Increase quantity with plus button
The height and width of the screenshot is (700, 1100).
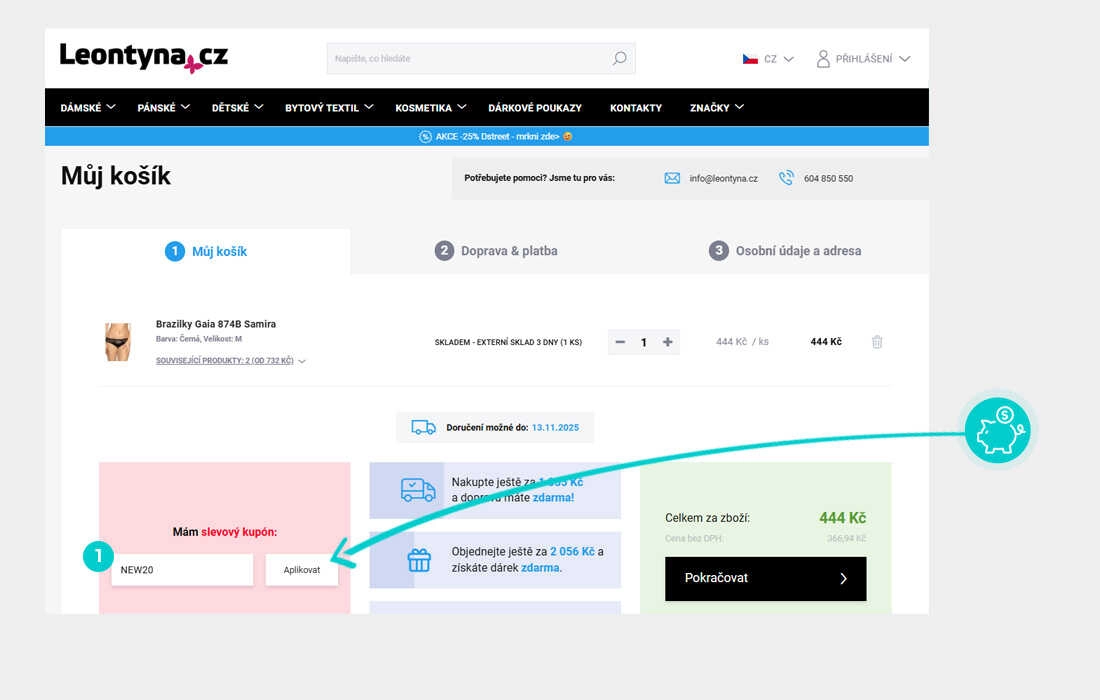668,342
